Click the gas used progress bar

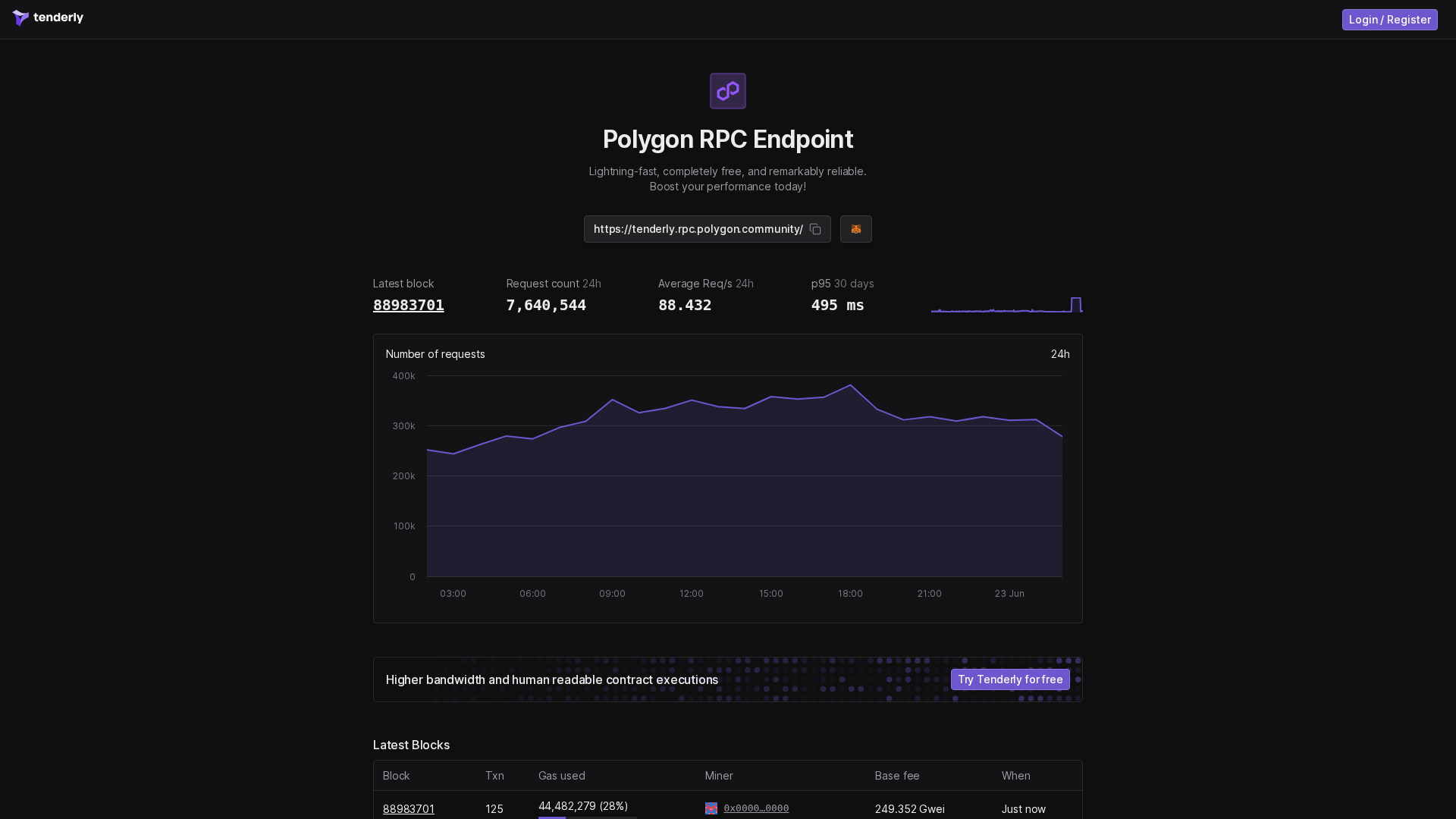[588, 817]
